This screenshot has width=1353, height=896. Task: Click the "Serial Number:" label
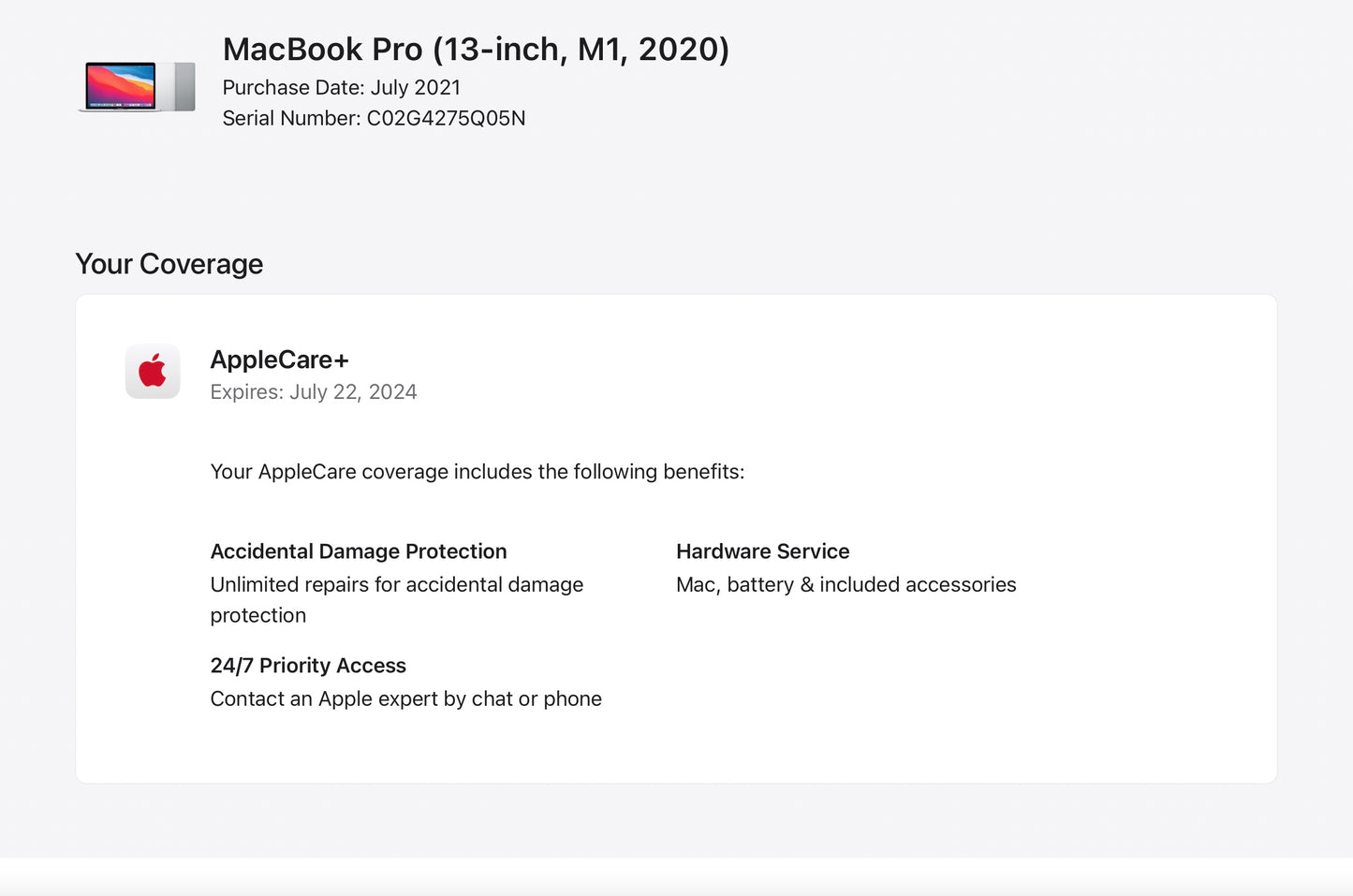coord(291,119)
